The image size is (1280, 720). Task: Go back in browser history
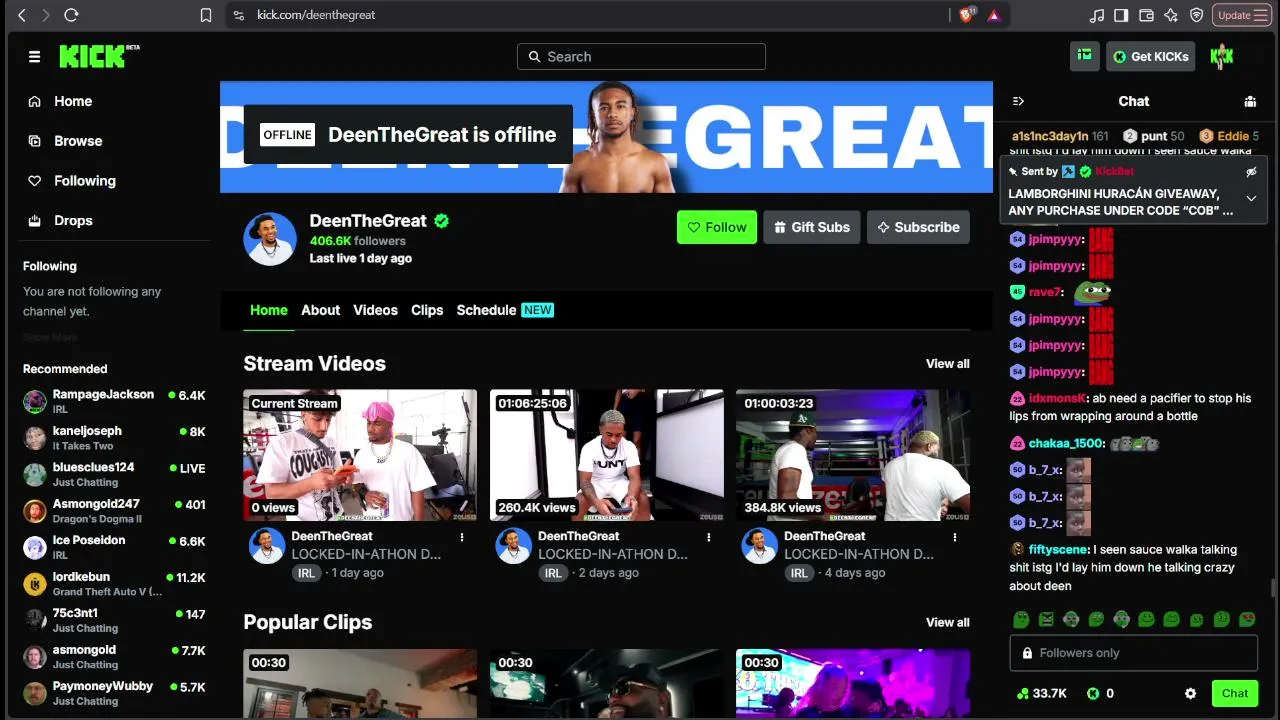[x=22, y=15]
